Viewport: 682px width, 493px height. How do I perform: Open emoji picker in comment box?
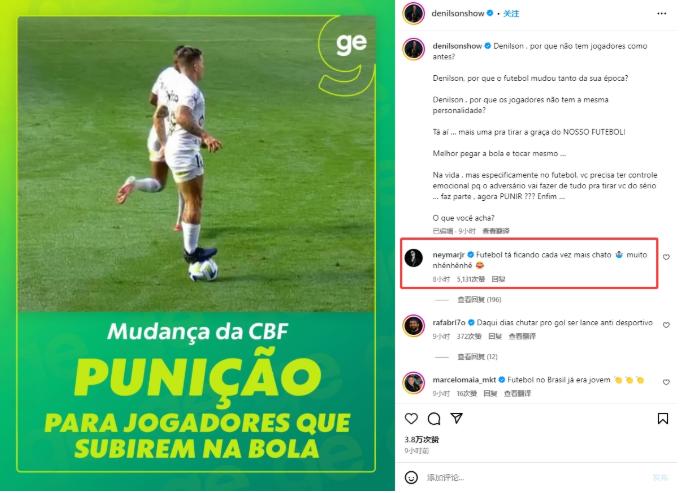point(411,477)
